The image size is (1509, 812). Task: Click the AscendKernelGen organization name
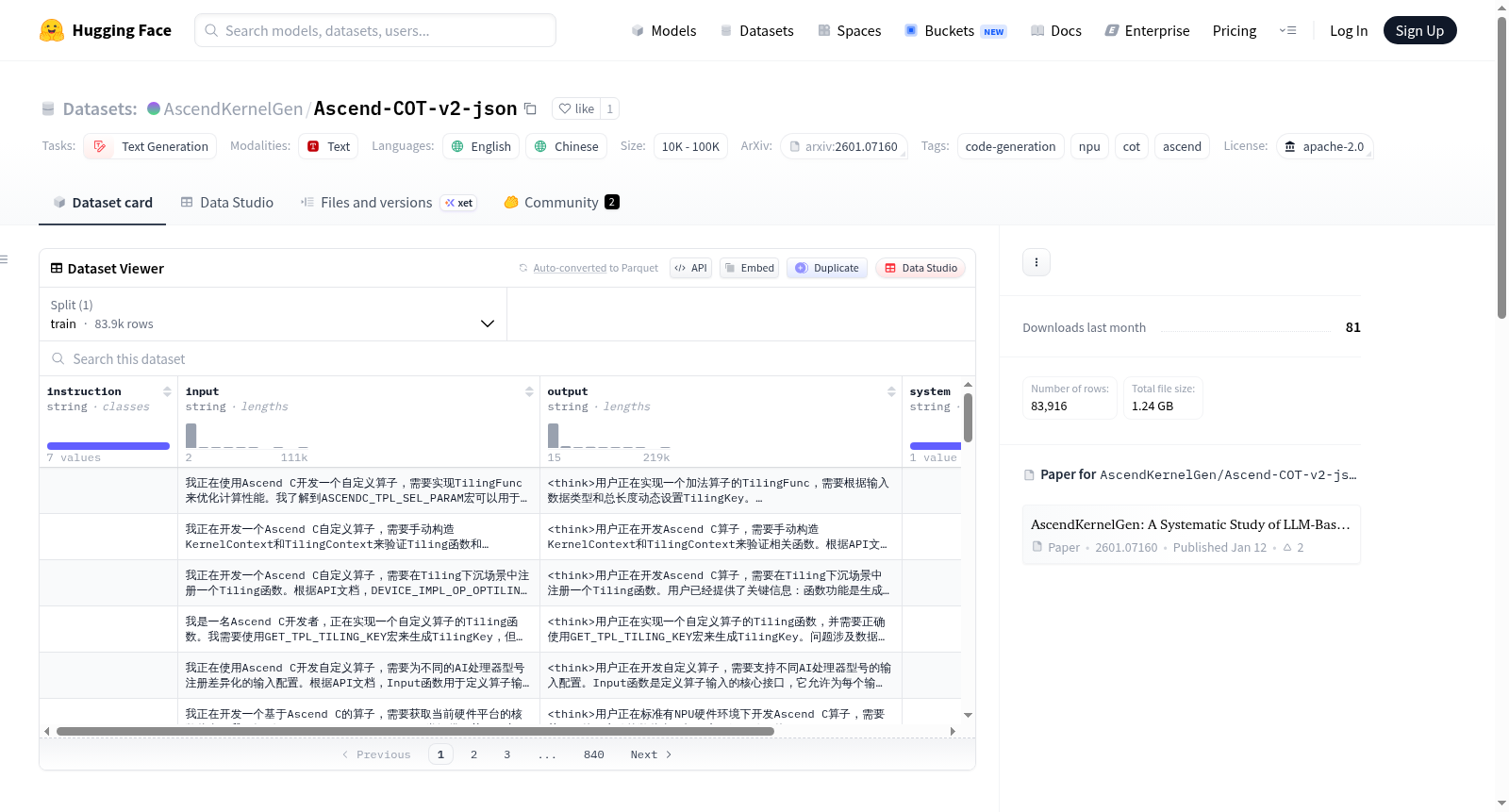click(233, 108)
